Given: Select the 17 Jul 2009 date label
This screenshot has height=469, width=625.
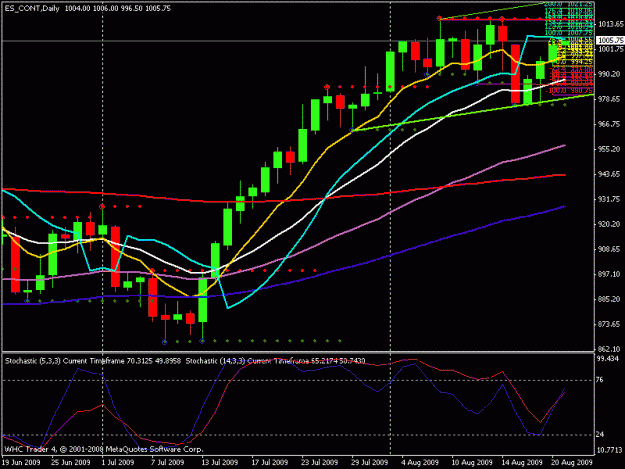Looking at the screenshot, I should coord(269,462).
